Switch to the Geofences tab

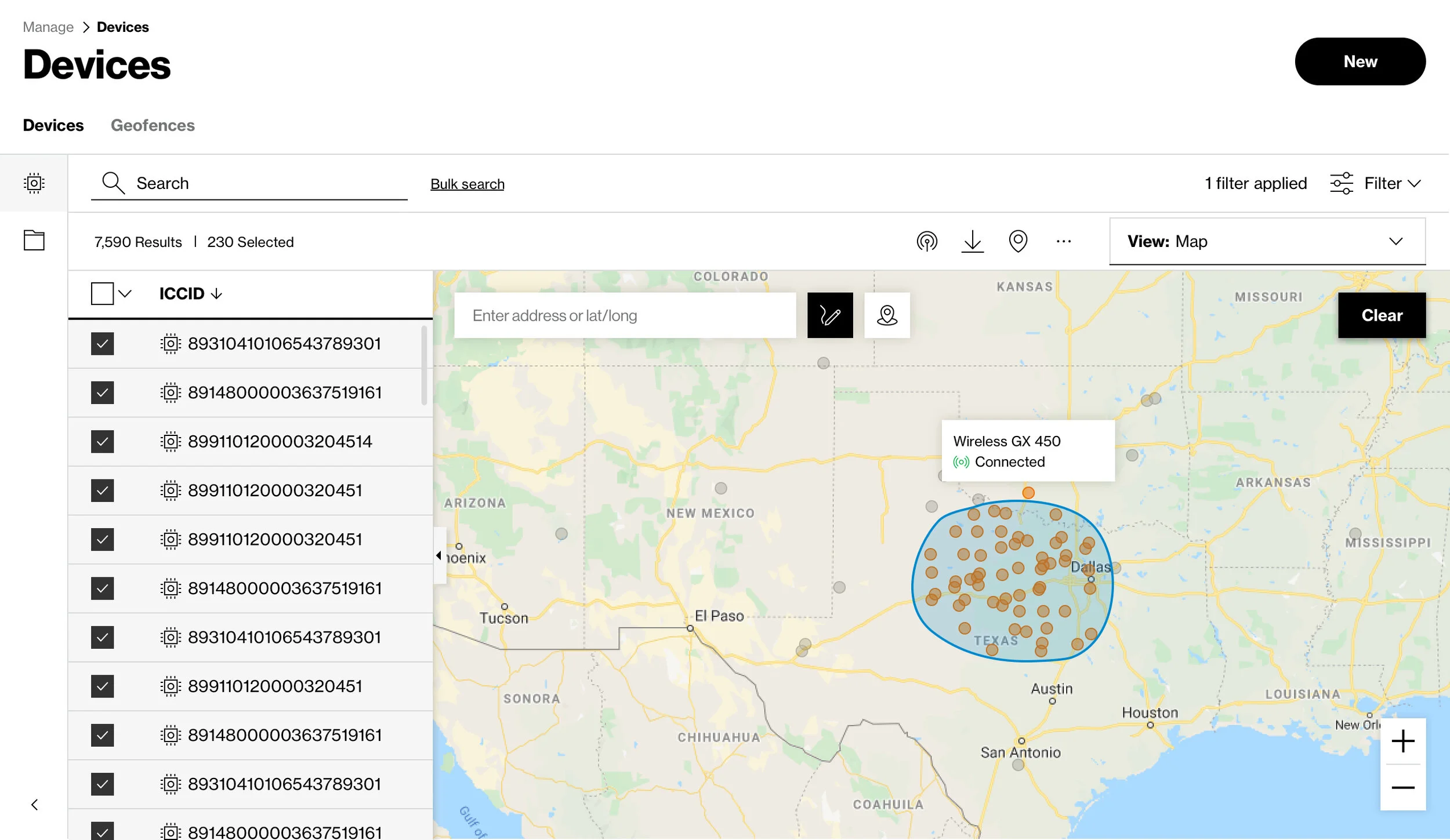pos(153,125)
